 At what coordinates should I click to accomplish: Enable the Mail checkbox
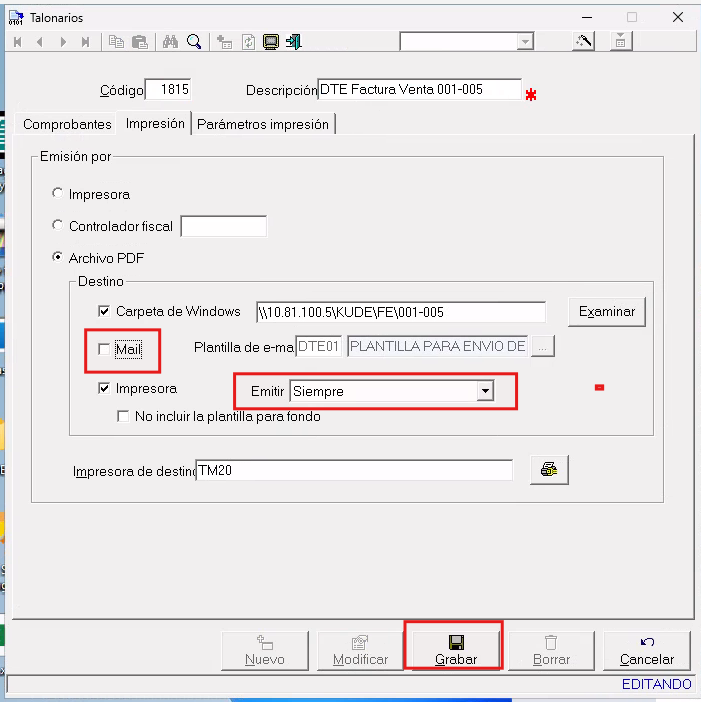tap(105, 349)
